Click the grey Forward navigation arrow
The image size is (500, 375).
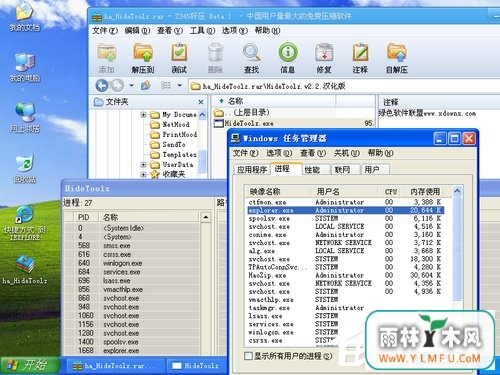[x=117, y=86]
